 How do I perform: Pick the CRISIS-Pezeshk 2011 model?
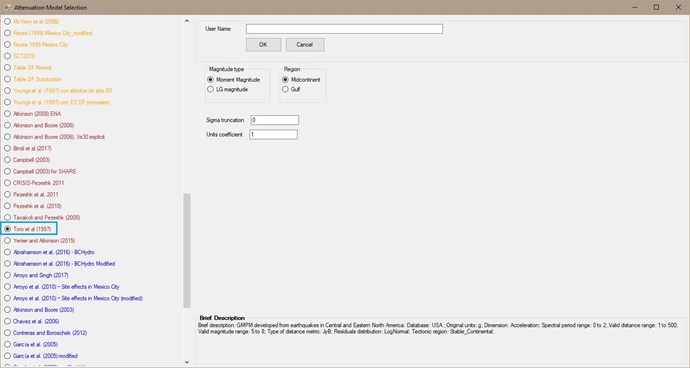pos(34,183)
